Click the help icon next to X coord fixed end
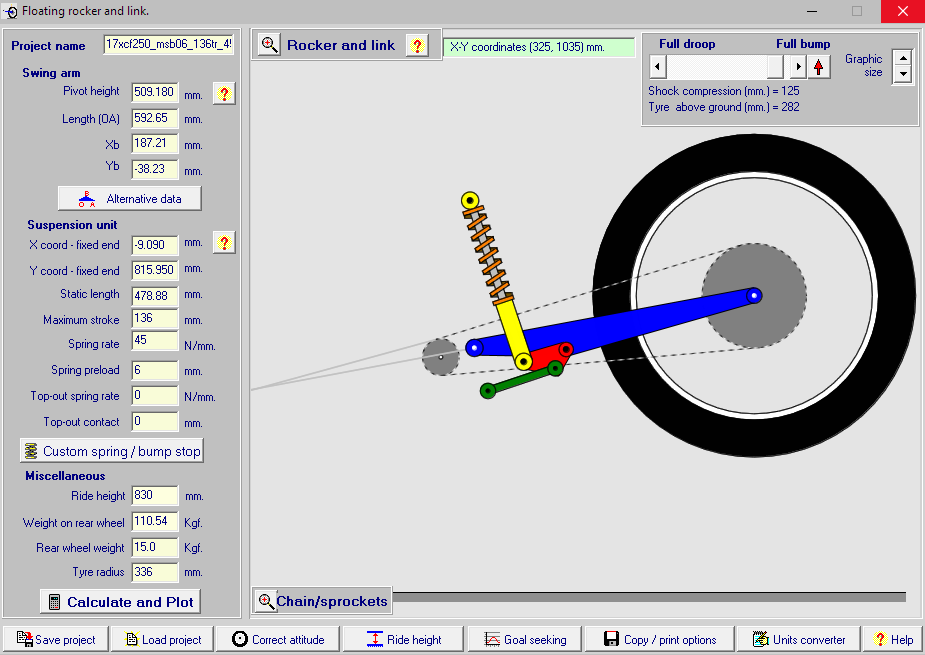This screenshot has height=655, width=925. click(224, 242)
